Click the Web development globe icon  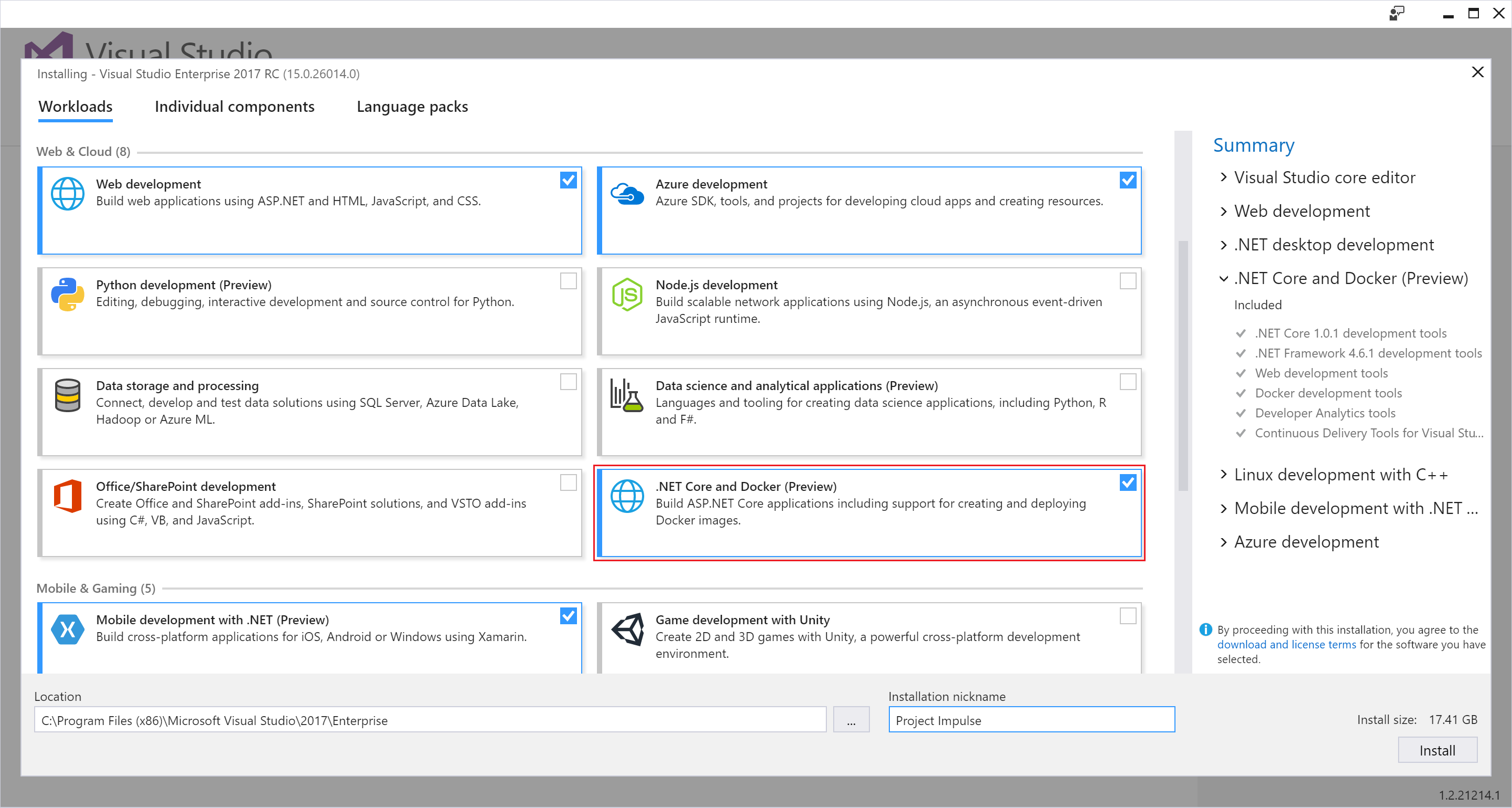pos(68,193)
